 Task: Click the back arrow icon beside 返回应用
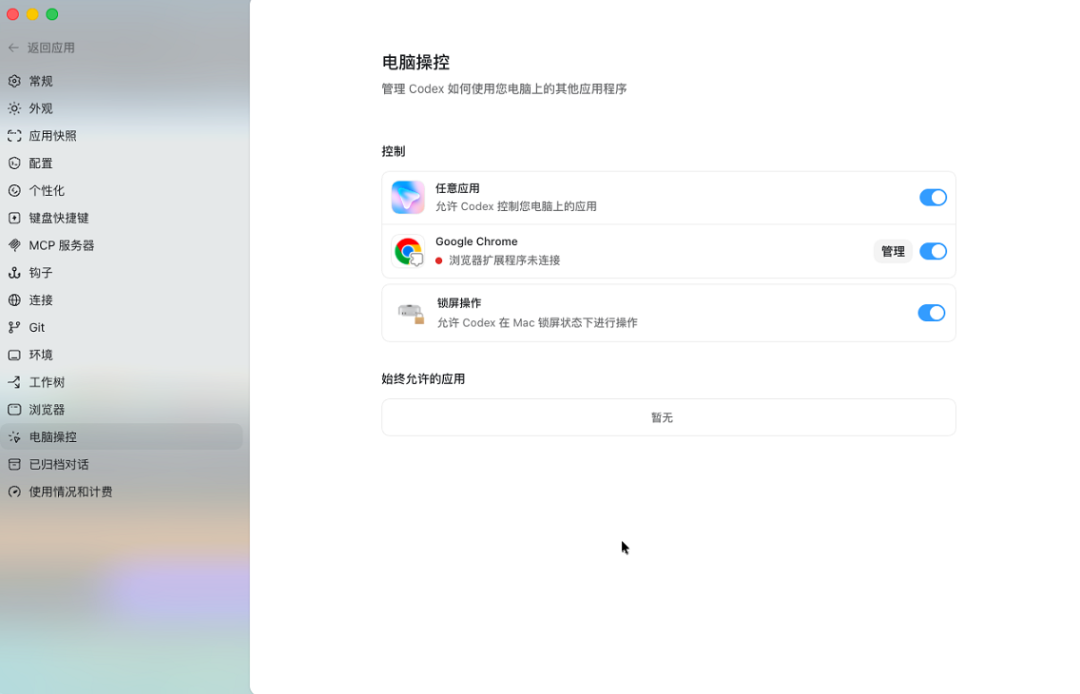(13, 48)
